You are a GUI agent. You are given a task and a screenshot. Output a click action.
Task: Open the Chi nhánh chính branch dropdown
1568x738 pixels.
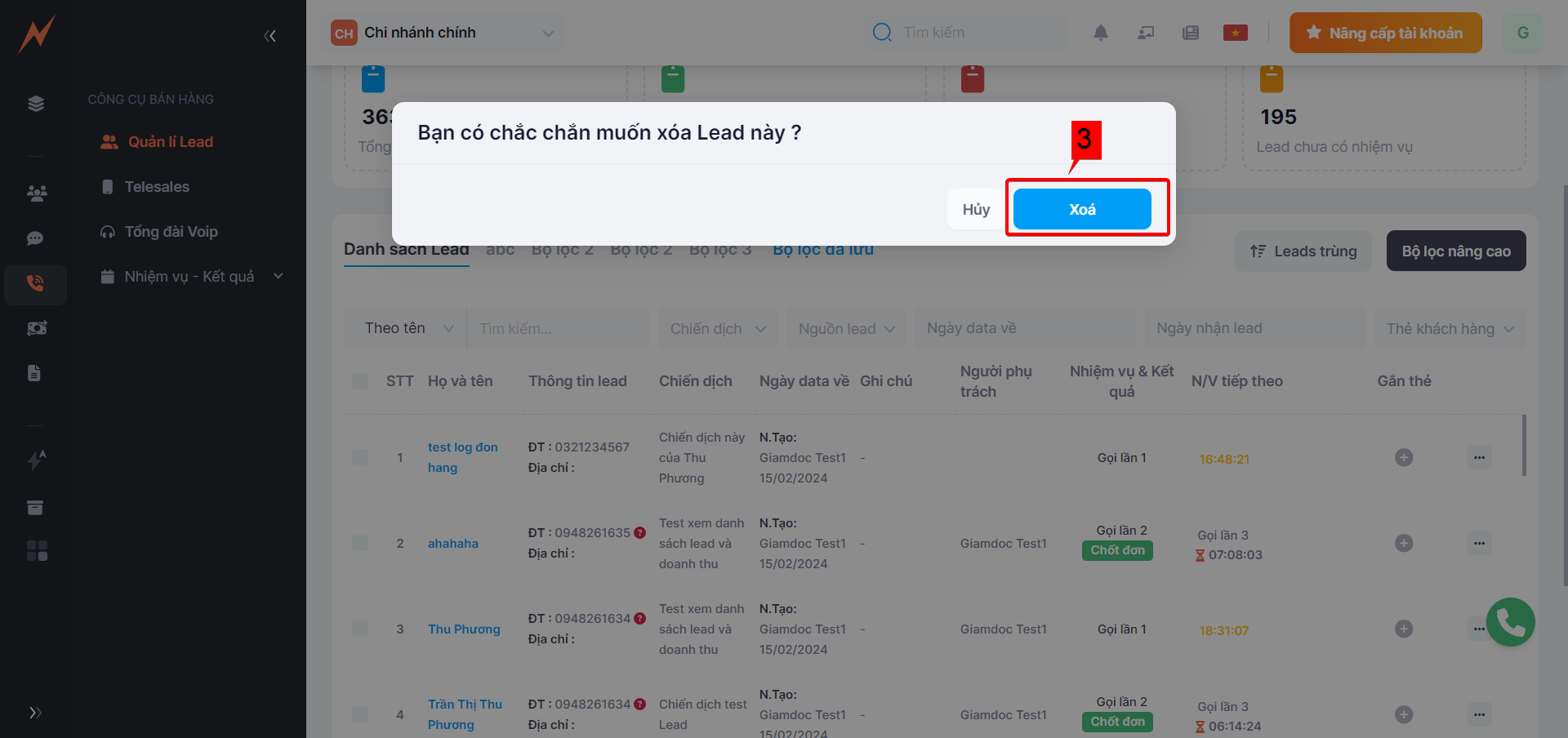[445, 33]
